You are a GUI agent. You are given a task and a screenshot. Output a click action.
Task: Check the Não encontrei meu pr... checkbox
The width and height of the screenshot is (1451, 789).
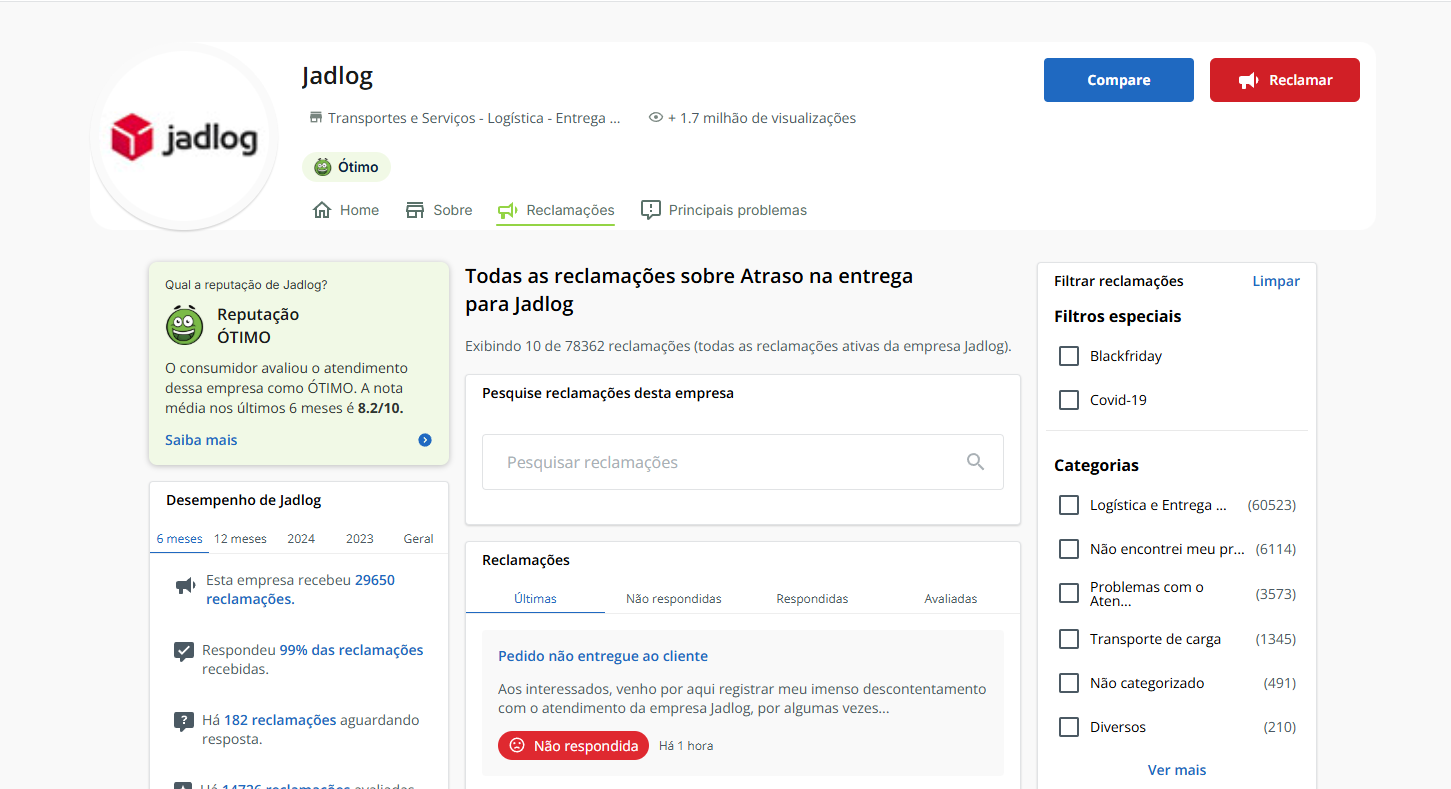[x=1069, y=549]
